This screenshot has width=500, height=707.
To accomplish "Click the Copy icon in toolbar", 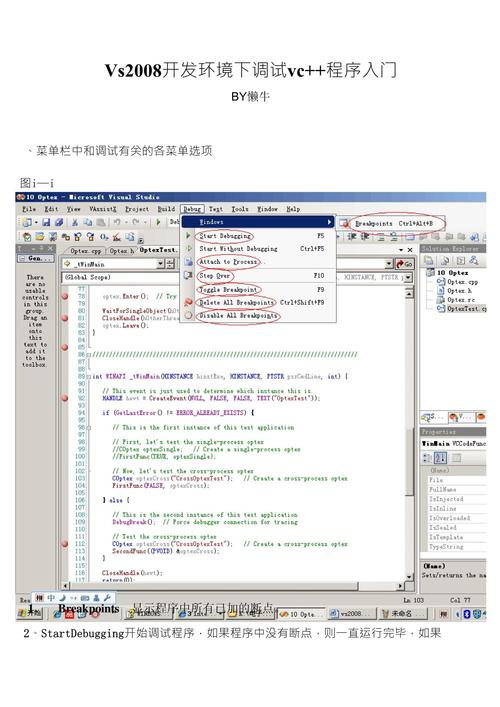I will [x=88, y=222].
